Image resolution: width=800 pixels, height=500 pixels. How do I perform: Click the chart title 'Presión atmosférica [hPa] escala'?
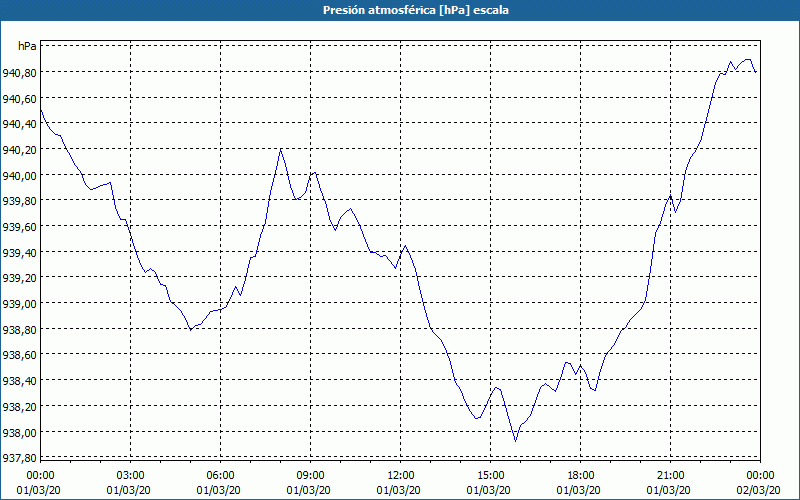tap(416, 10)
